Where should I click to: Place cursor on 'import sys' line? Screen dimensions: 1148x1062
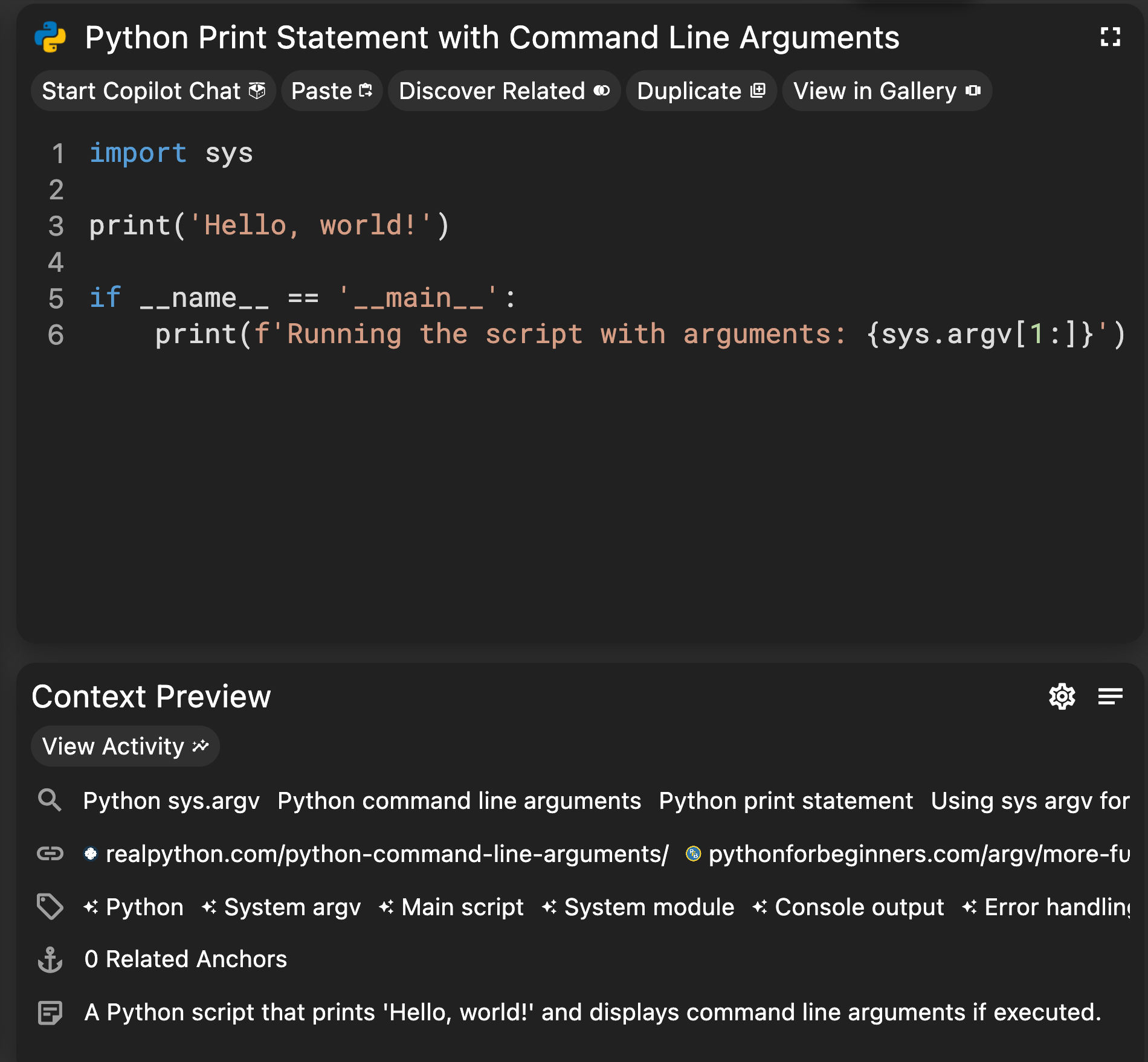click(x=172, y=153)
